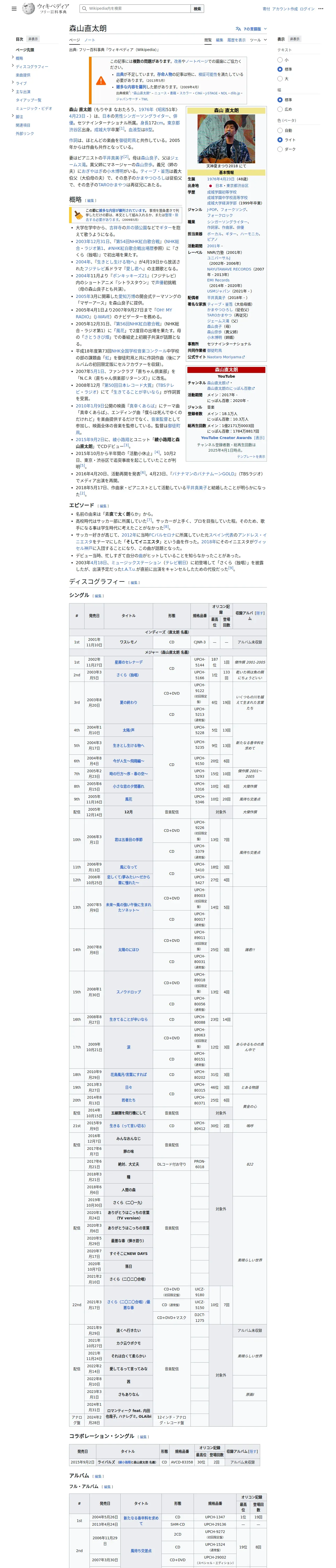Open 星屑のセレナーデ single link
This screenshot has height=1568, width=336.
[129, 662]
